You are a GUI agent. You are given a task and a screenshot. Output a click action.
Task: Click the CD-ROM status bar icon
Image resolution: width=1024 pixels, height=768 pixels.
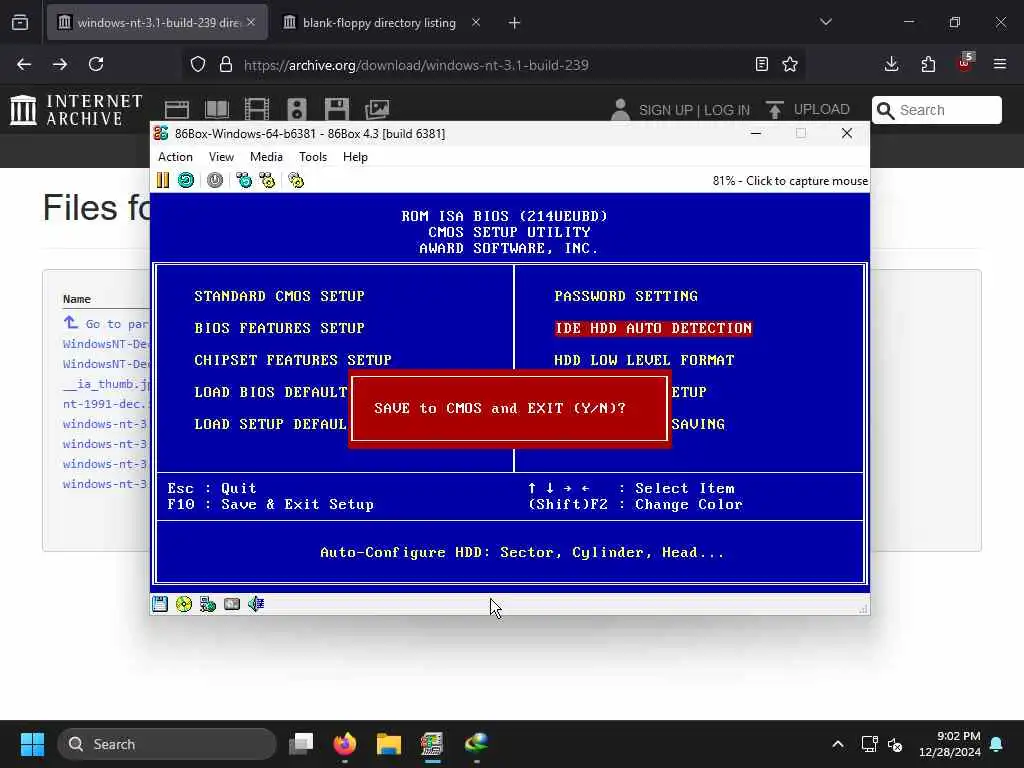[184, 604]
